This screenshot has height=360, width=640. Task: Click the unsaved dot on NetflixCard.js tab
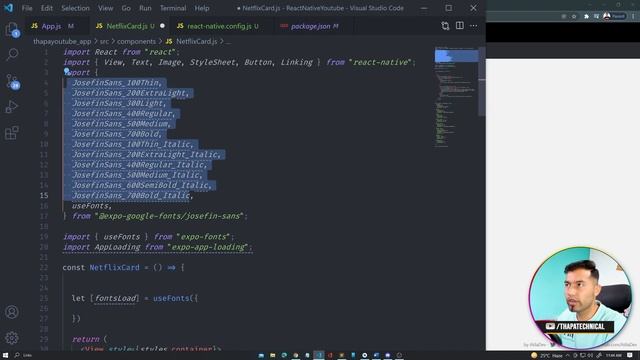pyautogui.click(x=162, y=26)
